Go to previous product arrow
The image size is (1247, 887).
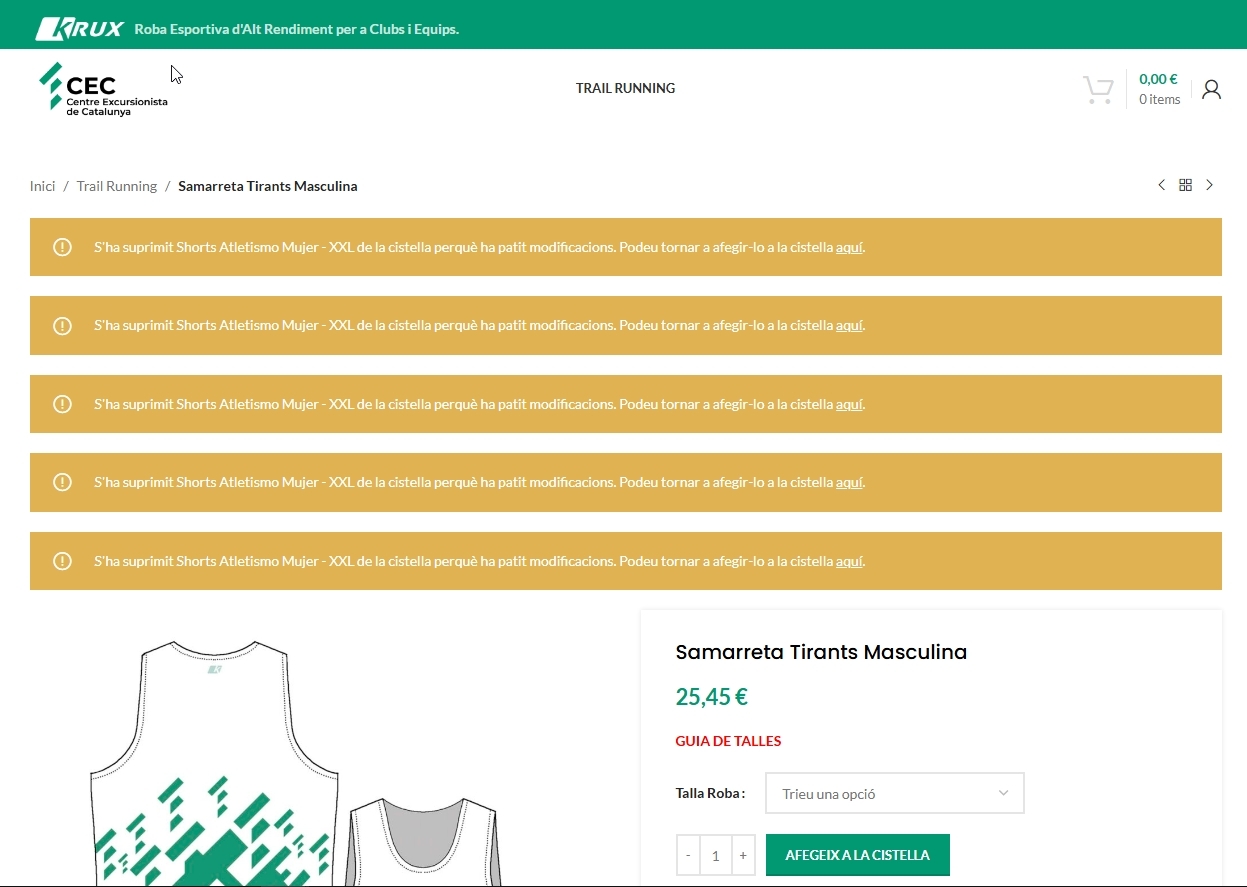pyautogui.click(x=1161, y=185)
